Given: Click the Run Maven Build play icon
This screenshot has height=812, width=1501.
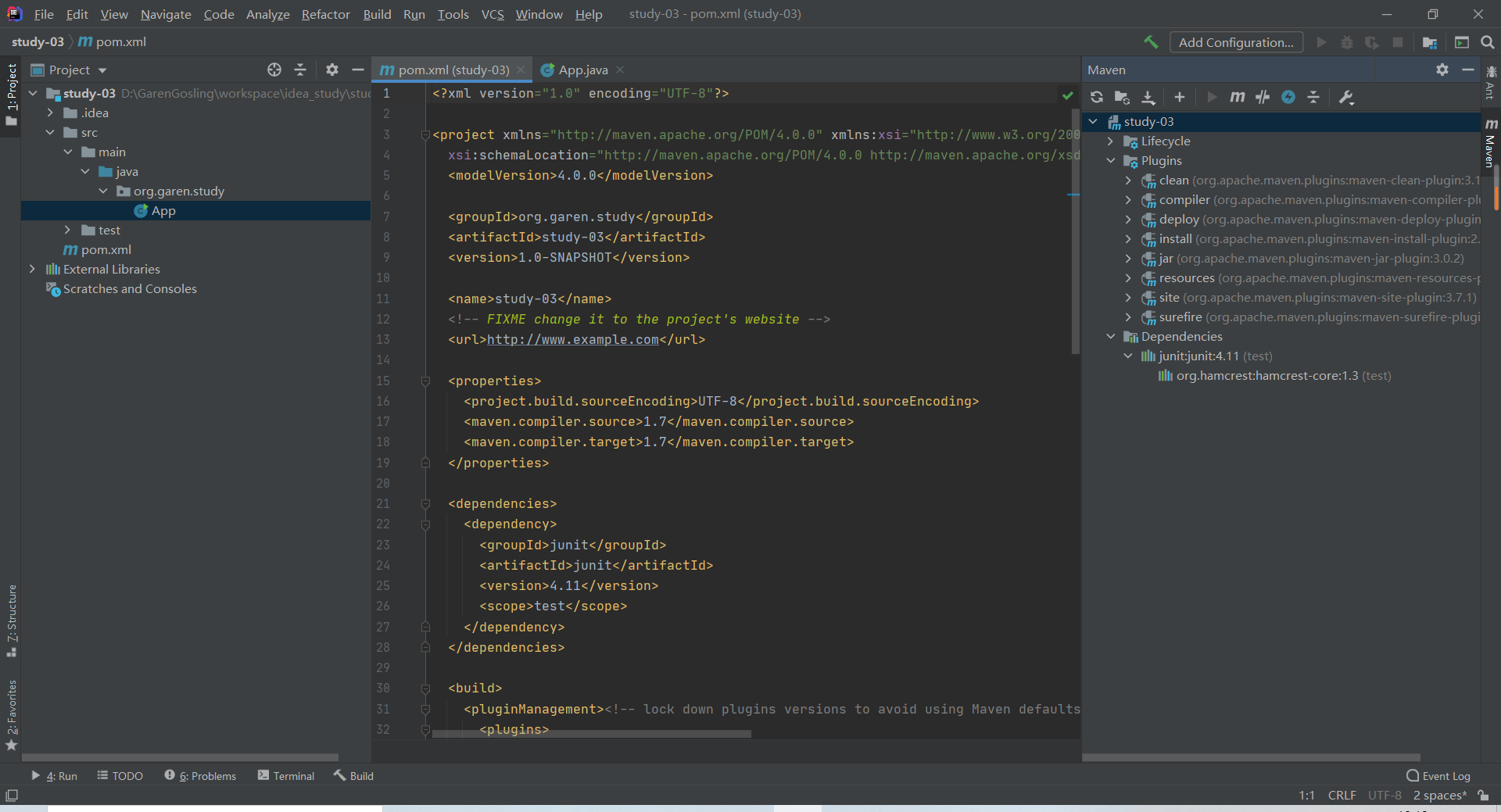Looking at the screenshot, I should coord(1212,97).
